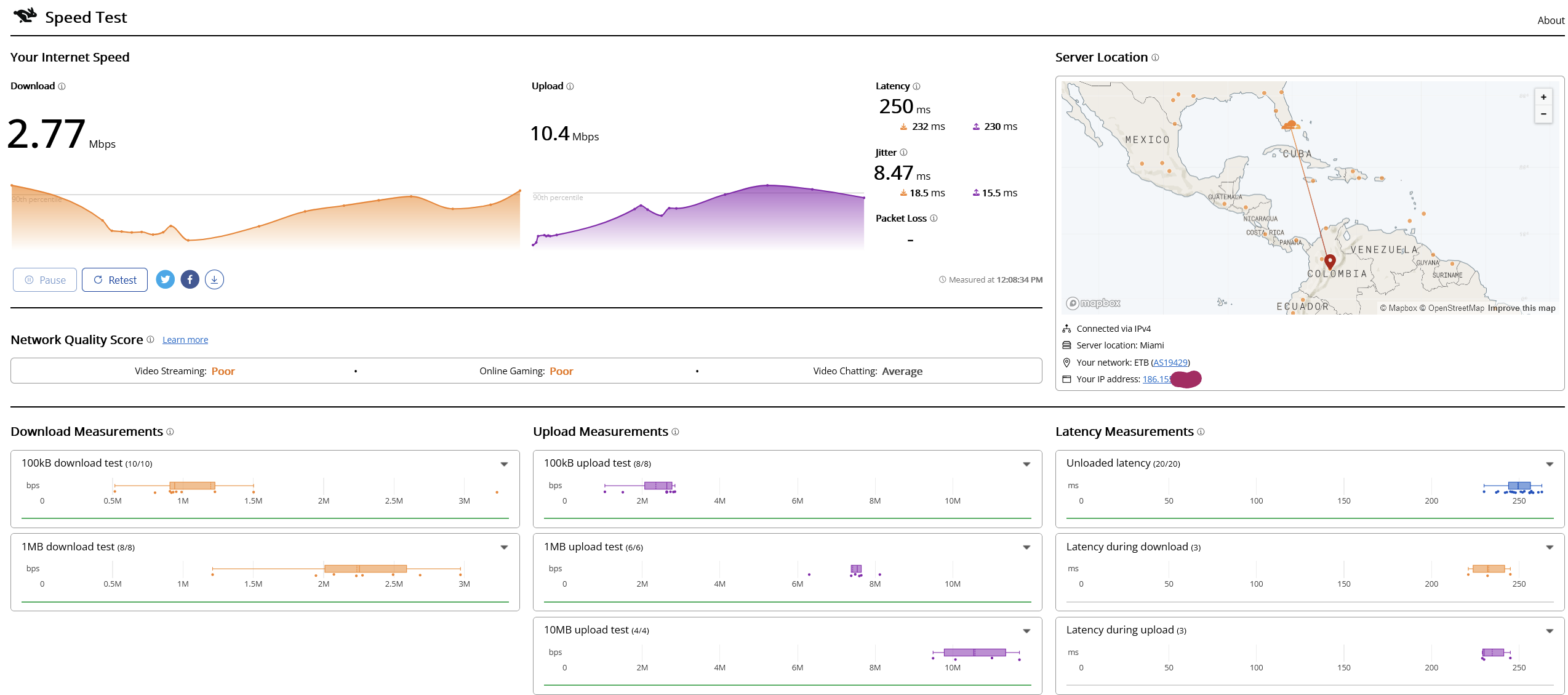Click the 100kB download box plot

click(x=192, y=486)
